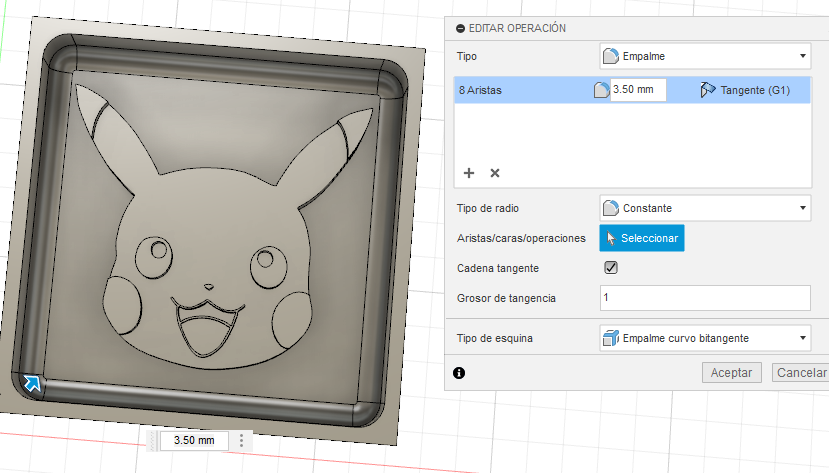Add a new selection set with plus icon

tap(469, 173)
